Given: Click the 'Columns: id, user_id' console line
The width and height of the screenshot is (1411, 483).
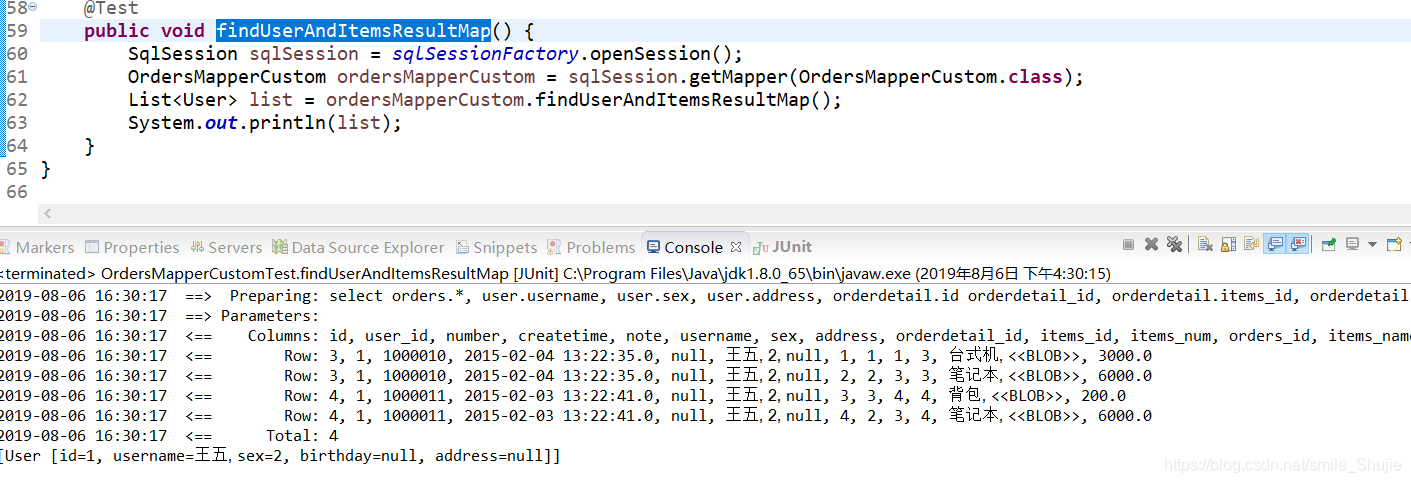Looking at the screenshot, I should click(705, 336).
